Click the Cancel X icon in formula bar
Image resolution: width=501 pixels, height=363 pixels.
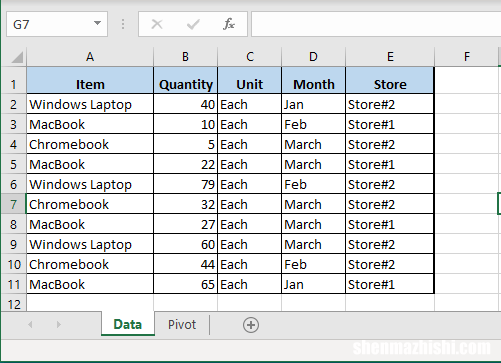(157, 24)
